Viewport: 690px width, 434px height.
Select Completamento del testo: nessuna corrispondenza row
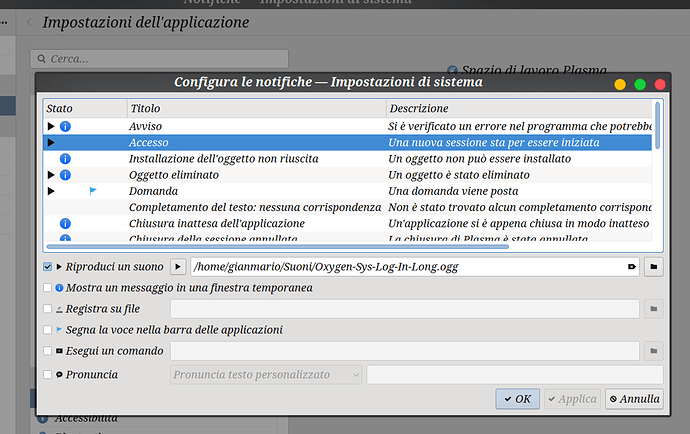tap(348, 207)
